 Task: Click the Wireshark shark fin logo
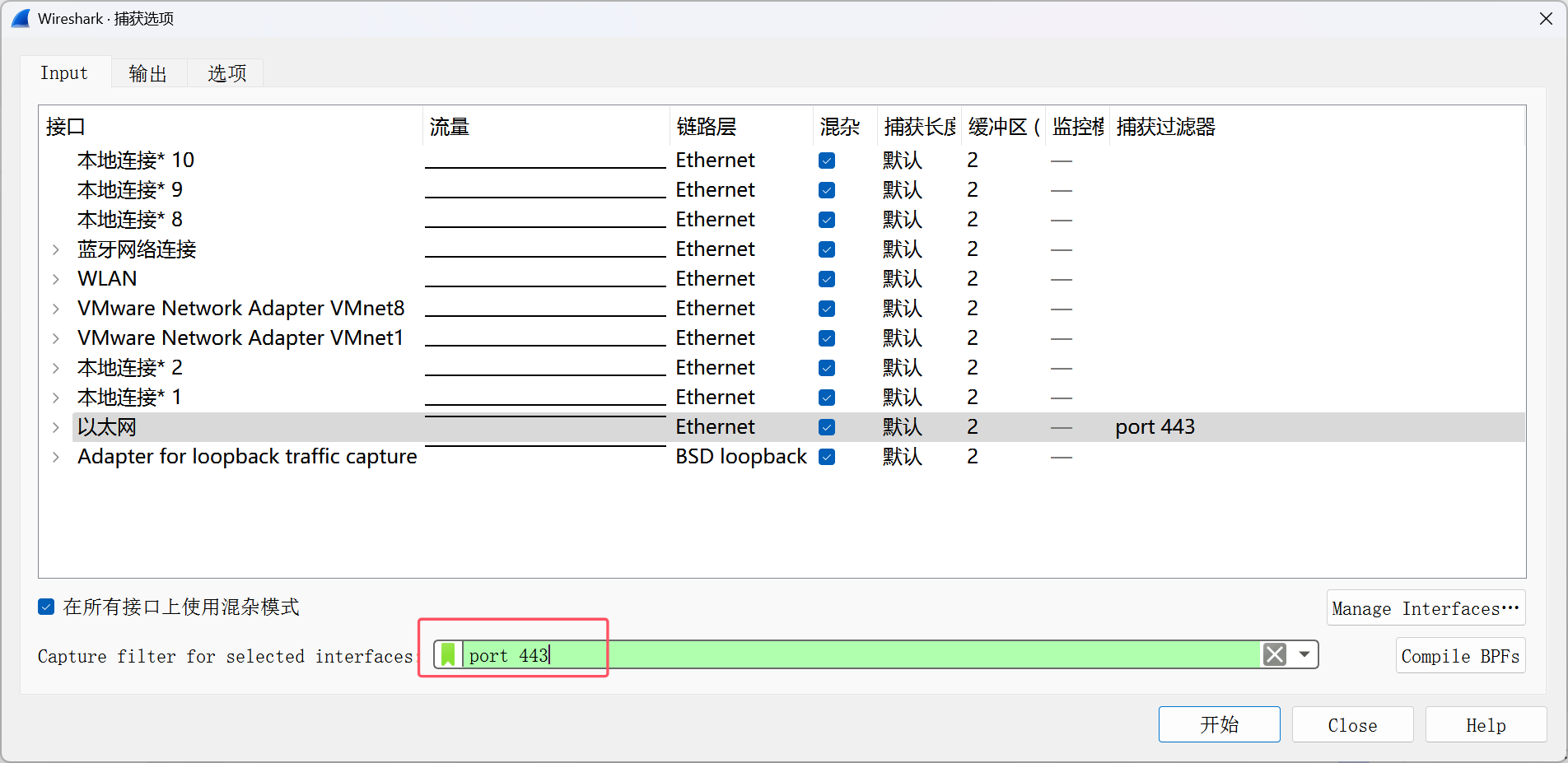pyautogui.click(x=21, y=18)
